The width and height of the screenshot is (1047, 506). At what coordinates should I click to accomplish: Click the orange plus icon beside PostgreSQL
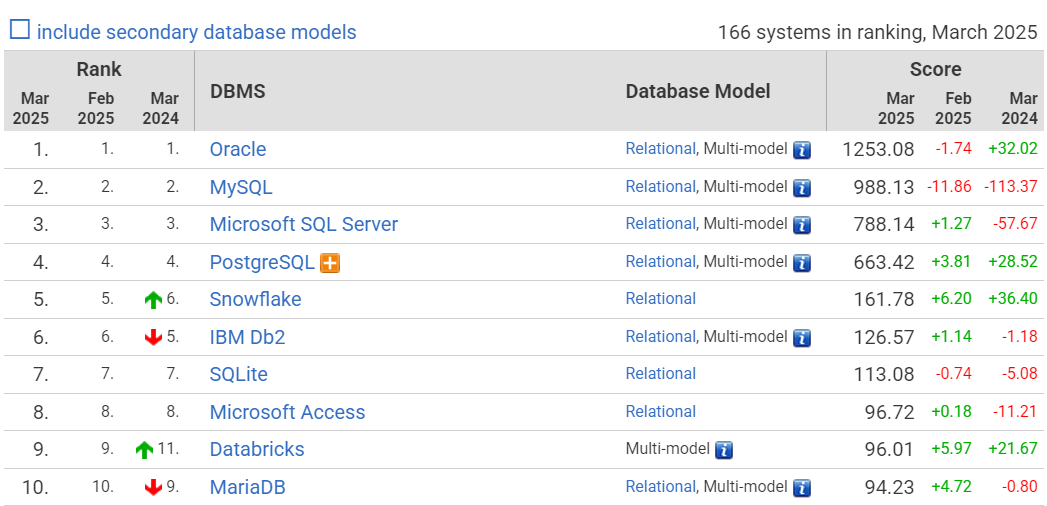pos(330,263)
